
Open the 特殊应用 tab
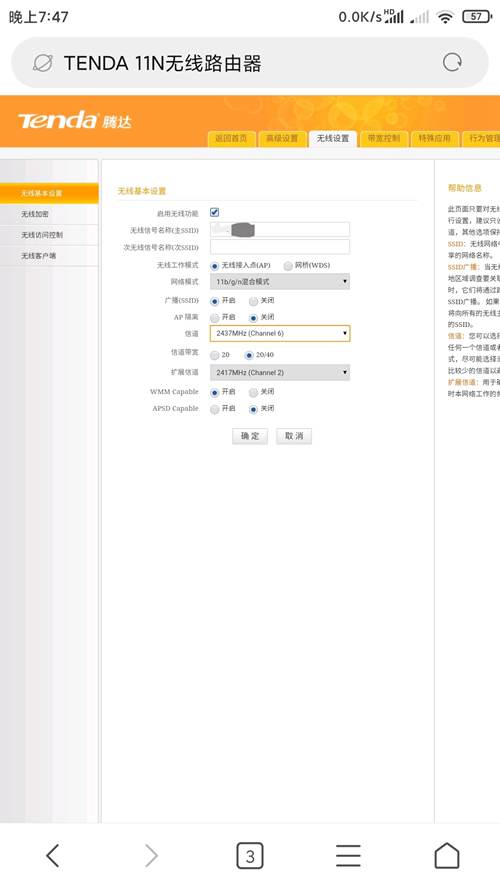tap(434, 138)
